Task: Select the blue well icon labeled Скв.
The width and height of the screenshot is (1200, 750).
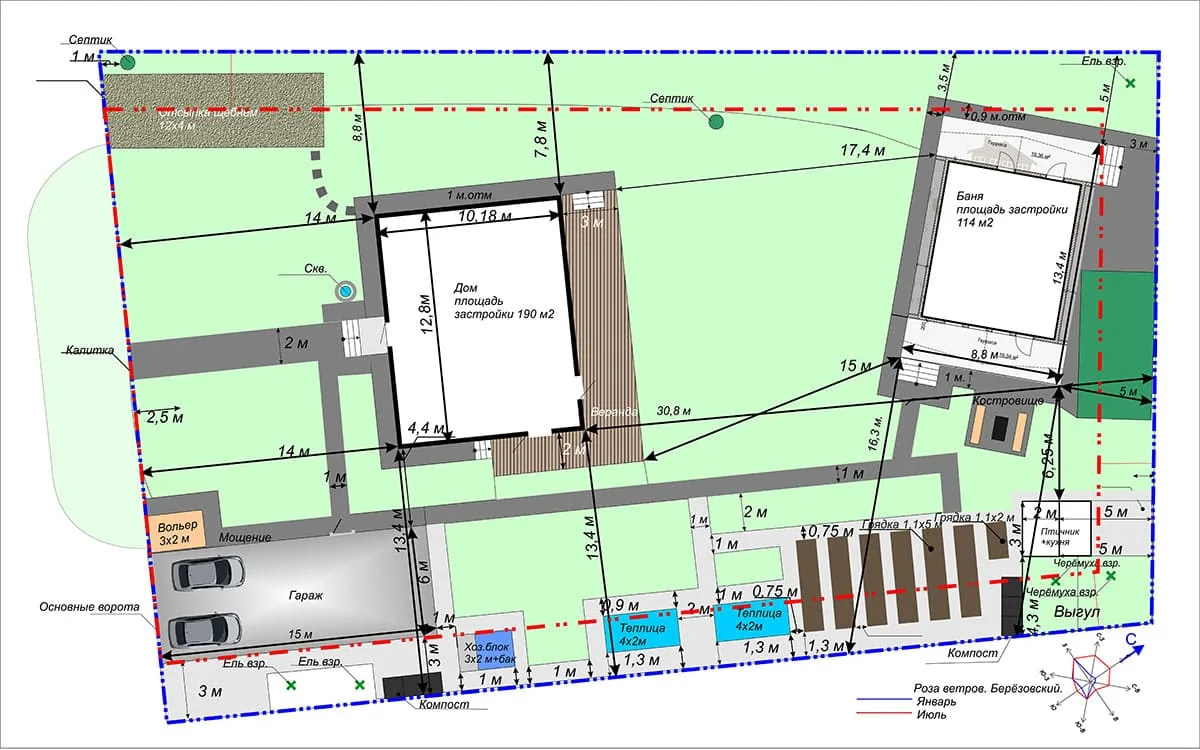Action: pos(346,291)
